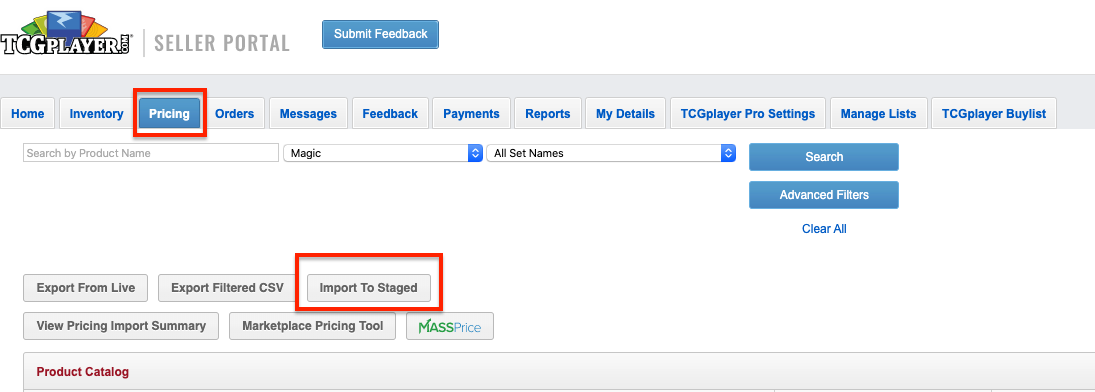Image resolution: width=1095 pixels, height=392 pixels.
Task: Open the Feedback tab
Action: point(390,114)
